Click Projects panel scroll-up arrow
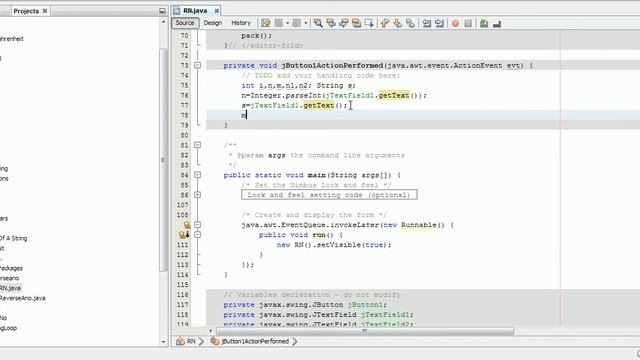 164,22
